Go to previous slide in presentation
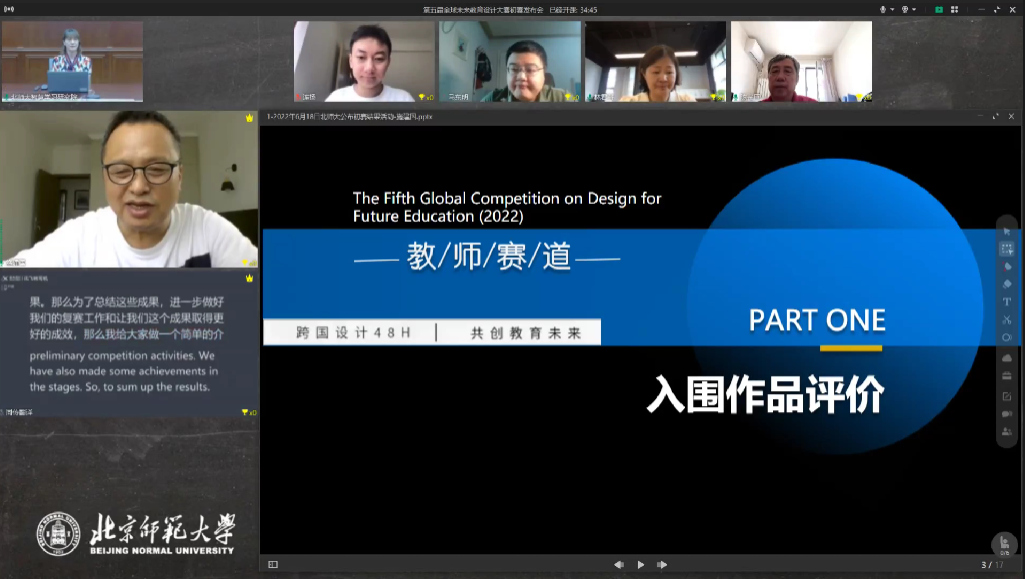This screenshot has height=579, width=1025. click(619, 565)
